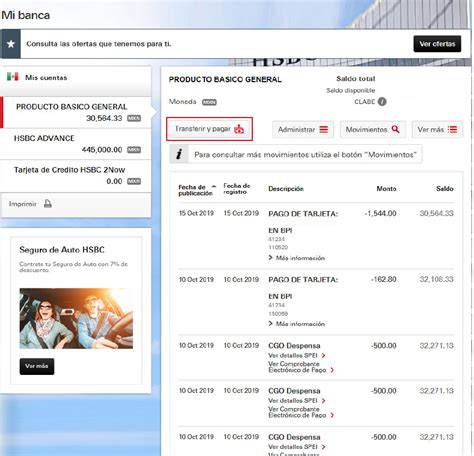Click balance 32,108.33
Screen dimensions: 474x456
coord(436,279)
